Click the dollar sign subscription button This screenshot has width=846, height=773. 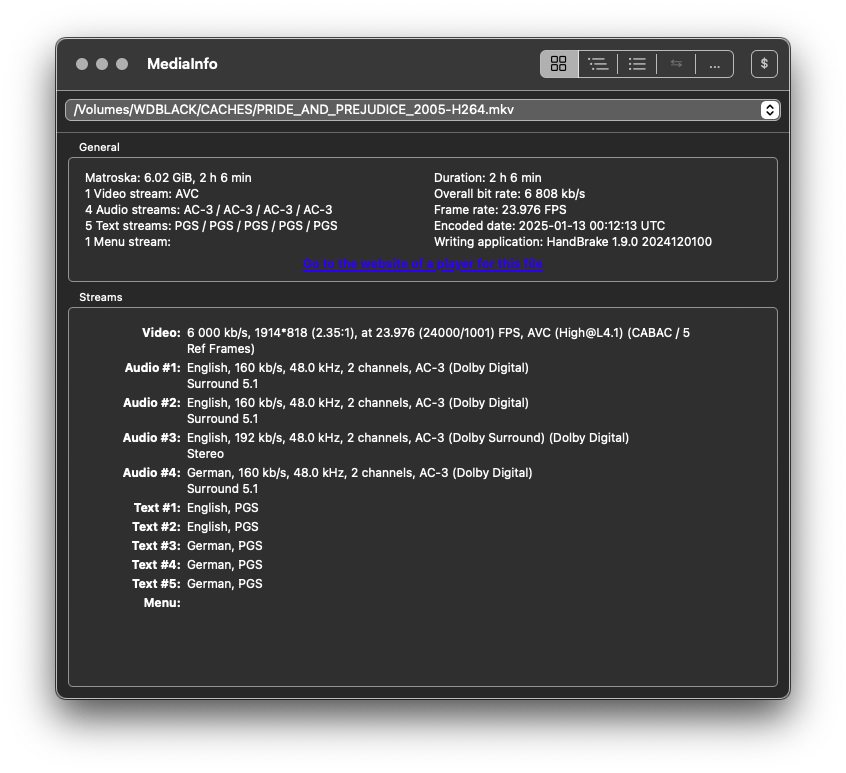click(x=764, y=64)
